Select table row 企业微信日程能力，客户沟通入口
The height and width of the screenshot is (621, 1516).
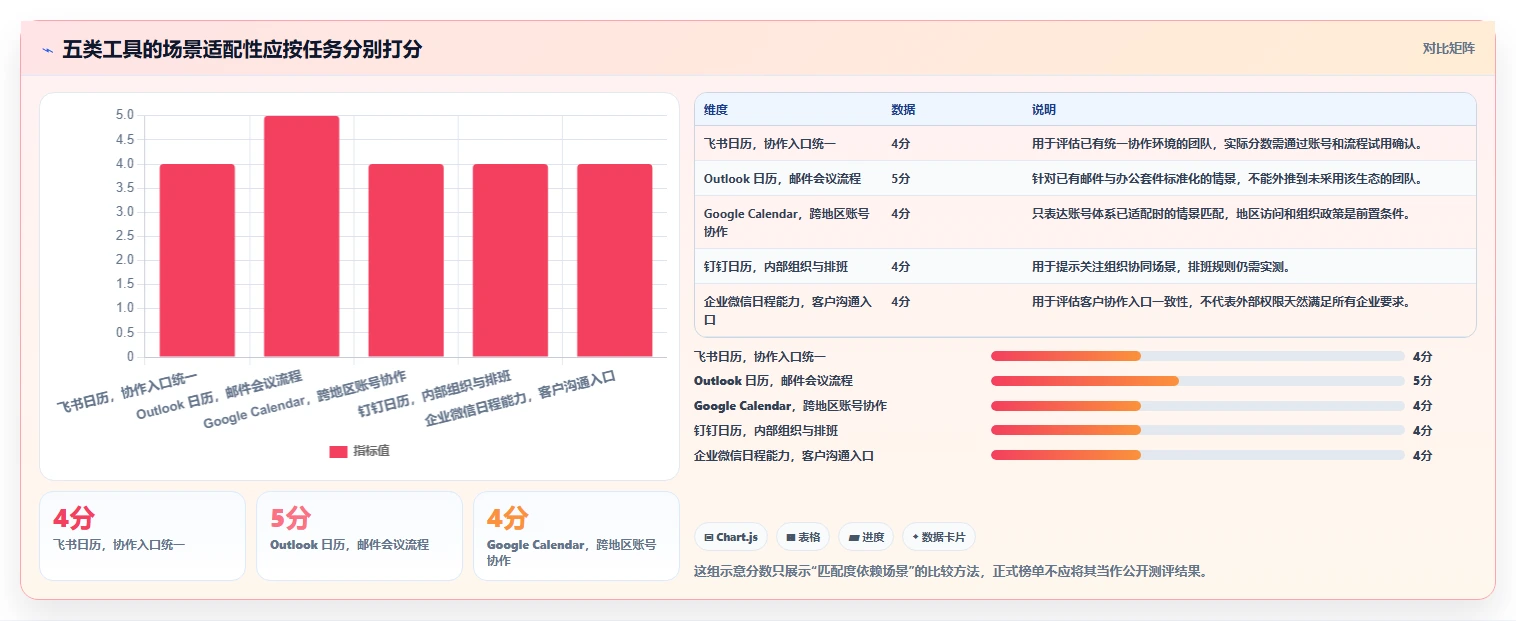point(1085,310)
